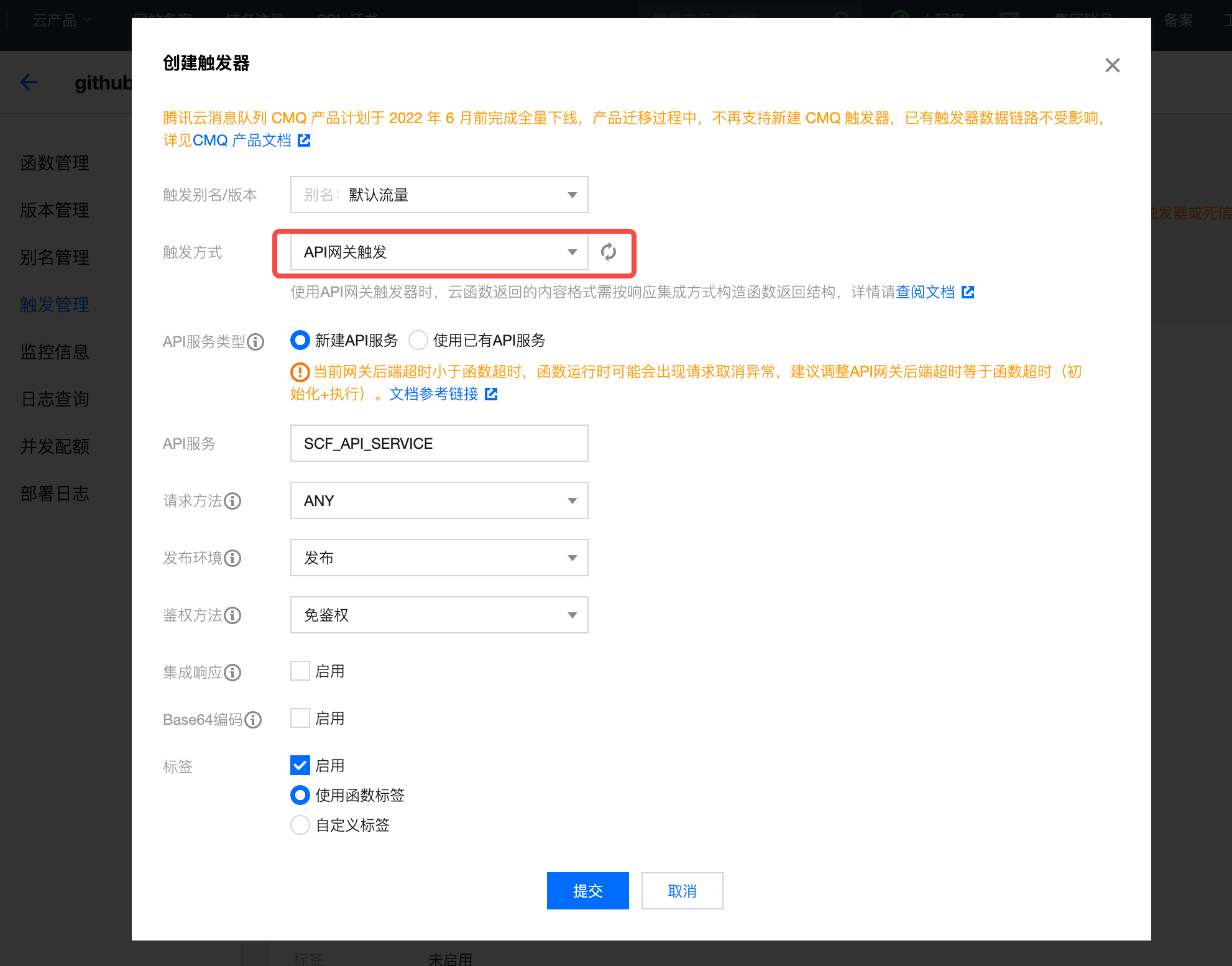
Task: Open the 触发方式 API网关触发 dropdown
Action: click(x=439, y=252)
